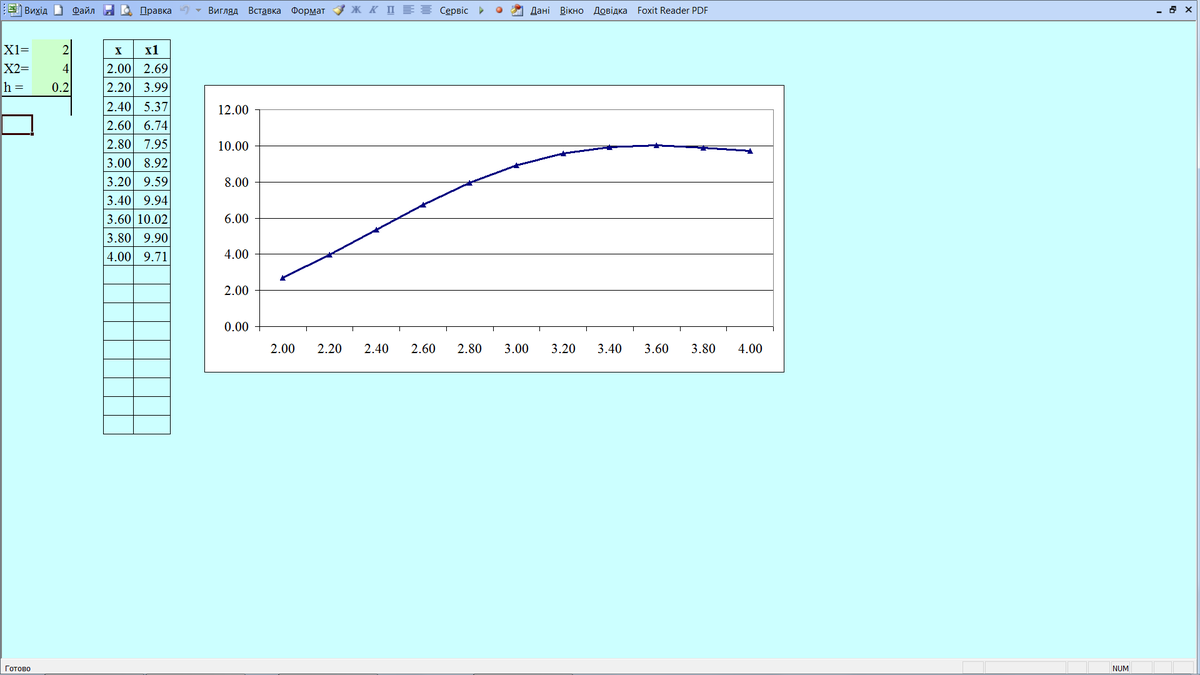This screenshot has height=675, width=1200.
Task: Select table cell with value 8.92
Action: tap(152, 162)
